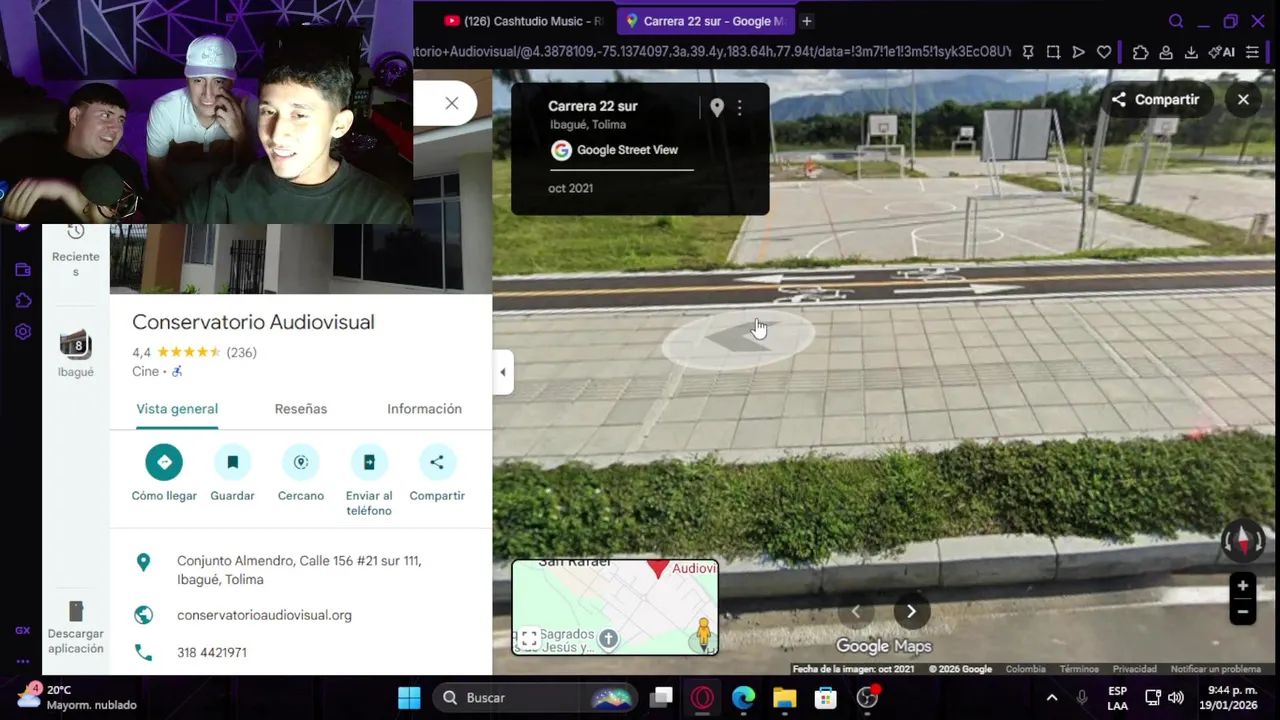Collapse the side panel with the arrow
Screen dimensions: 1280x720
(x=503, y=372)
